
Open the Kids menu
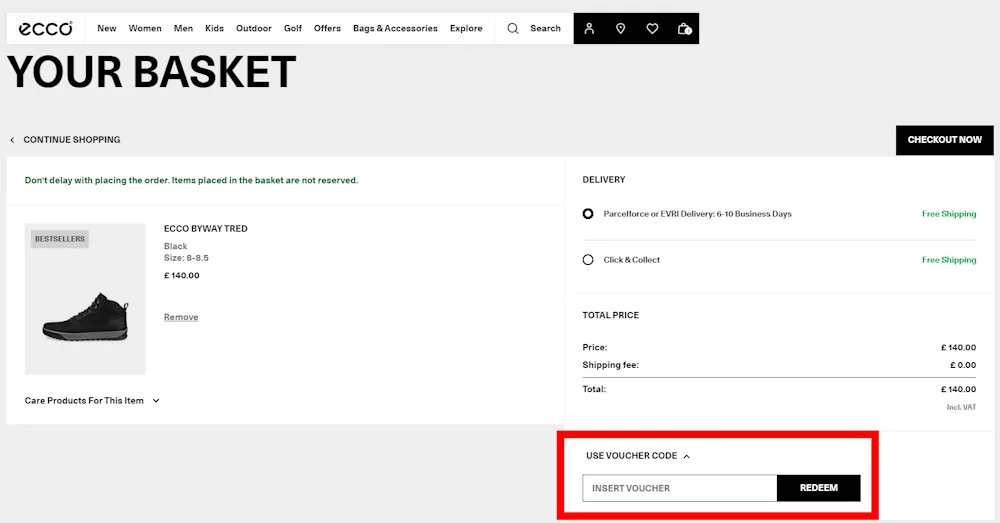pos(214,28)
